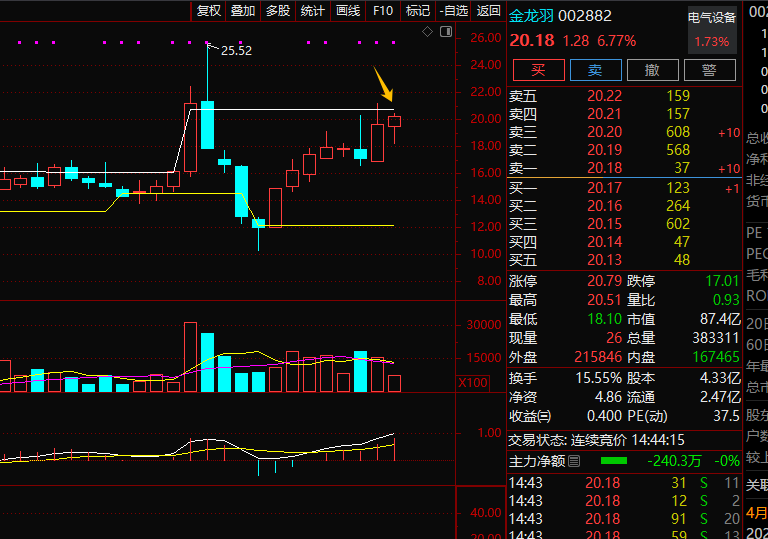Click 换手 value 15.55%
The height and width of the screenshot is (539, 768).
point(599,378)
